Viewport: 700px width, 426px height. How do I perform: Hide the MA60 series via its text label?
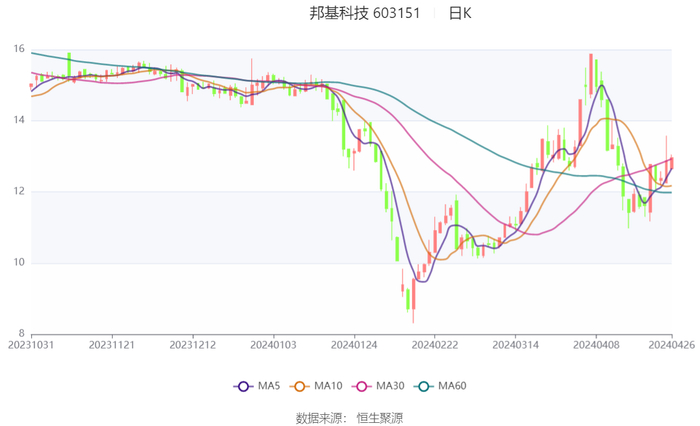pos(452,386)
